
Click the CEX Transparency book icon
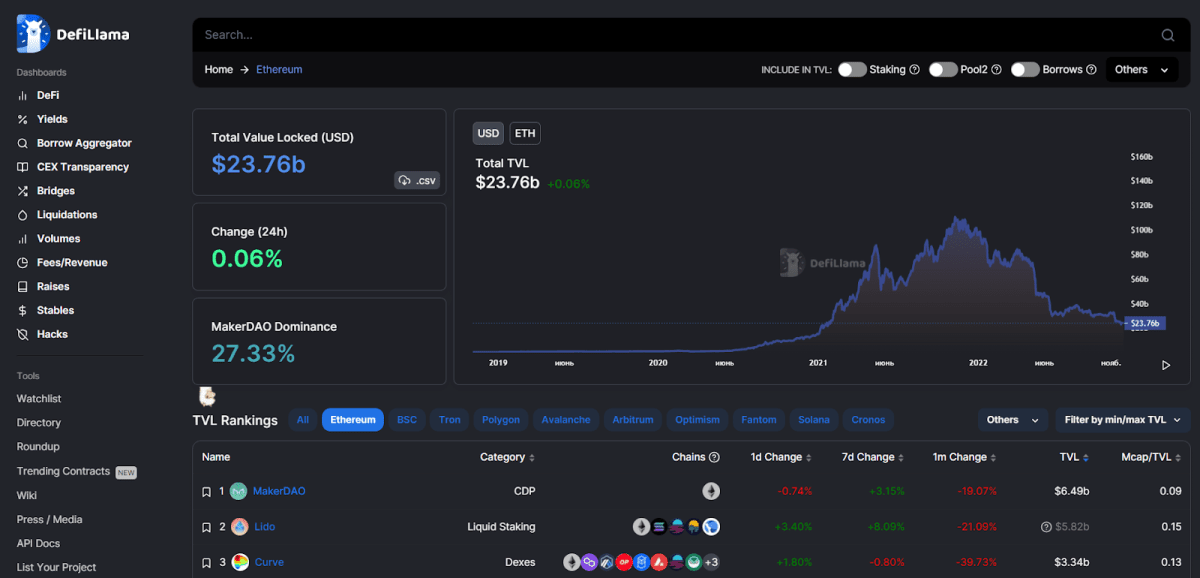pyautogui.click(x=23, y=167)
